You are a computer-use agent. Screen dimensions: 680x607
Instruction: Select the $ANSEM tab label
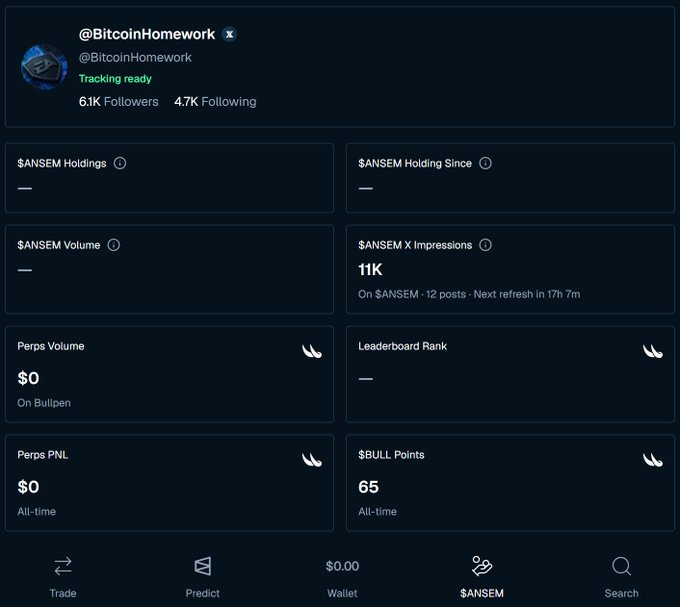point(482,593)
